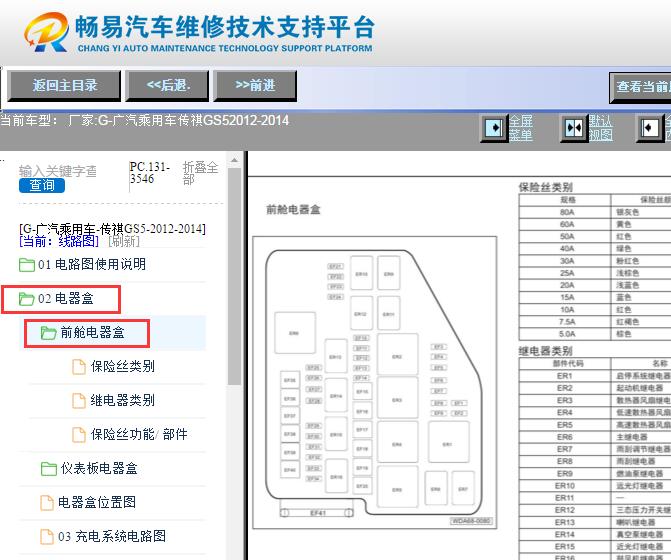Click the 7.5A cell in fuse table

(x=567, y=322)
